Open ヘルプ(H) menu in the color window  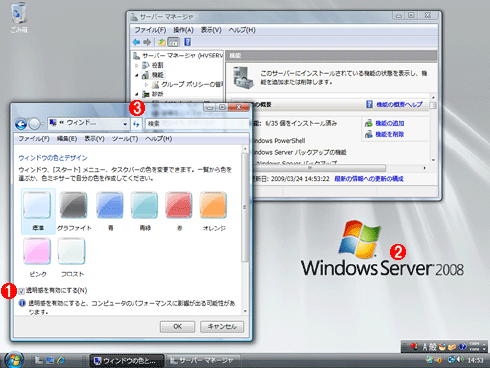tap(159, 139)
